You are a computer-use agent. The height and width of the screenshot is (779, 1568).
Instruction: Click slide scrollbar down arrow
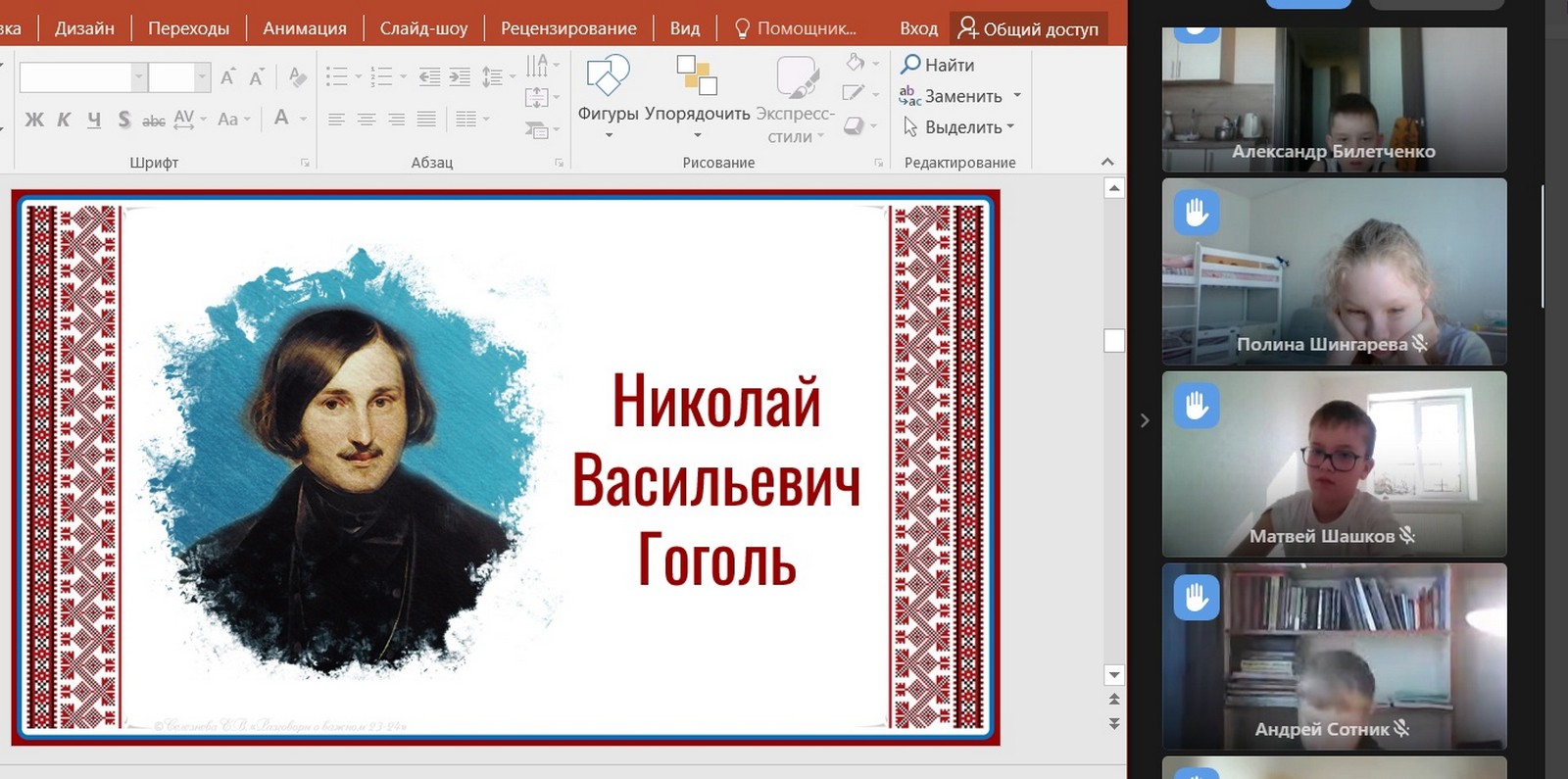[1114, 675]
